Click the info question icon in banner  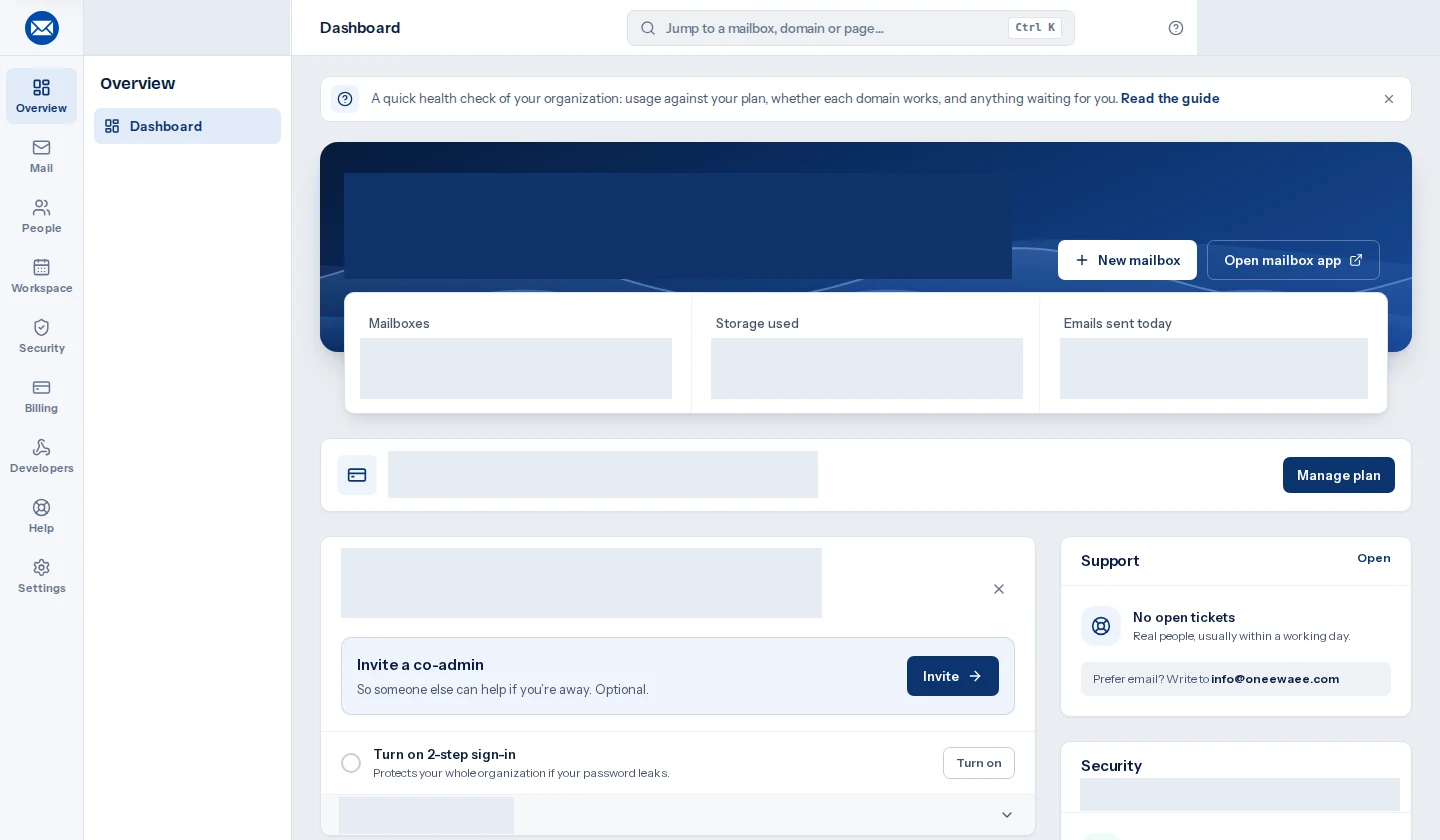345,99
